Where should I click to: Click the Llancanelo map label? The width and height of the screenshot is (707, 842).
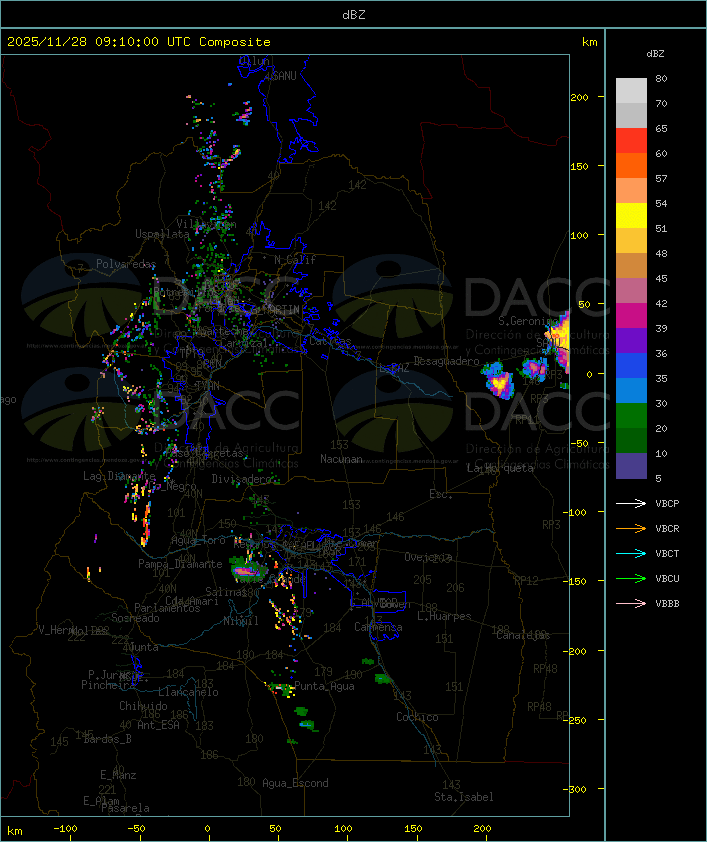tap(188, 692)
